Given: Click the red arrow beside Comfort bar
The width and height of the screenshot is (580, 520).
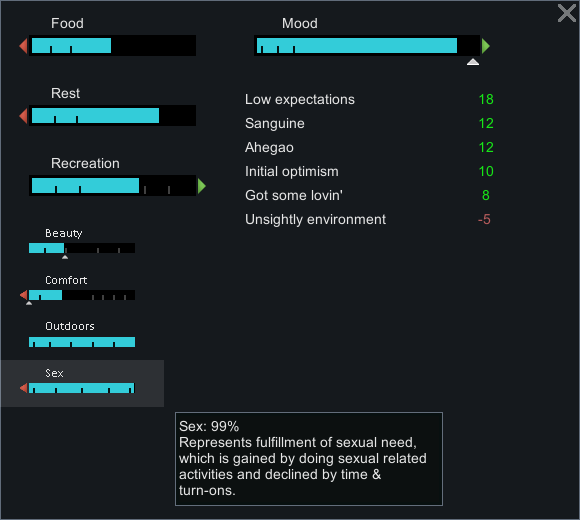Looking at the screenshot, I should (x=24, y=295).
